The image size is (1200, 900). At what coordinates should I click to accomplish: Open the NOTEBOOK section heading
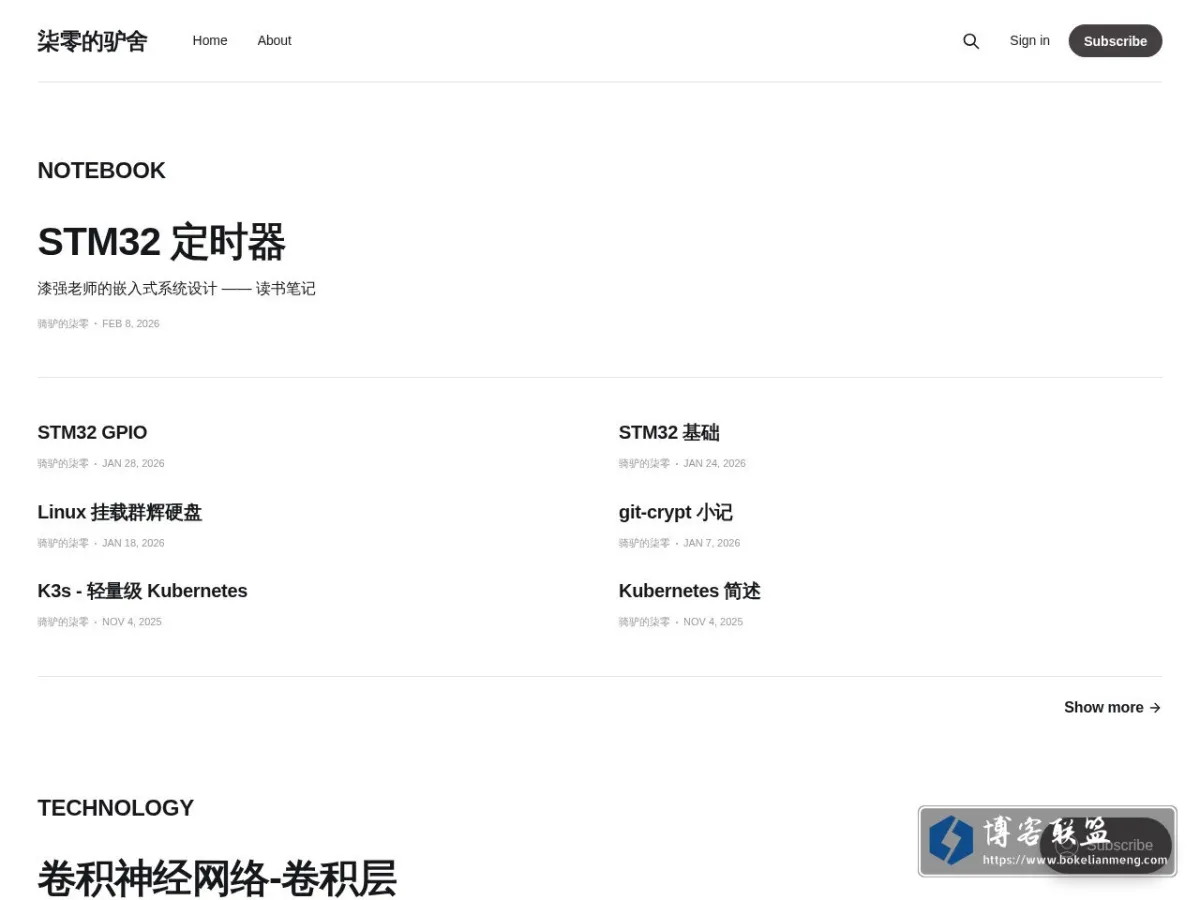point(101,171)
